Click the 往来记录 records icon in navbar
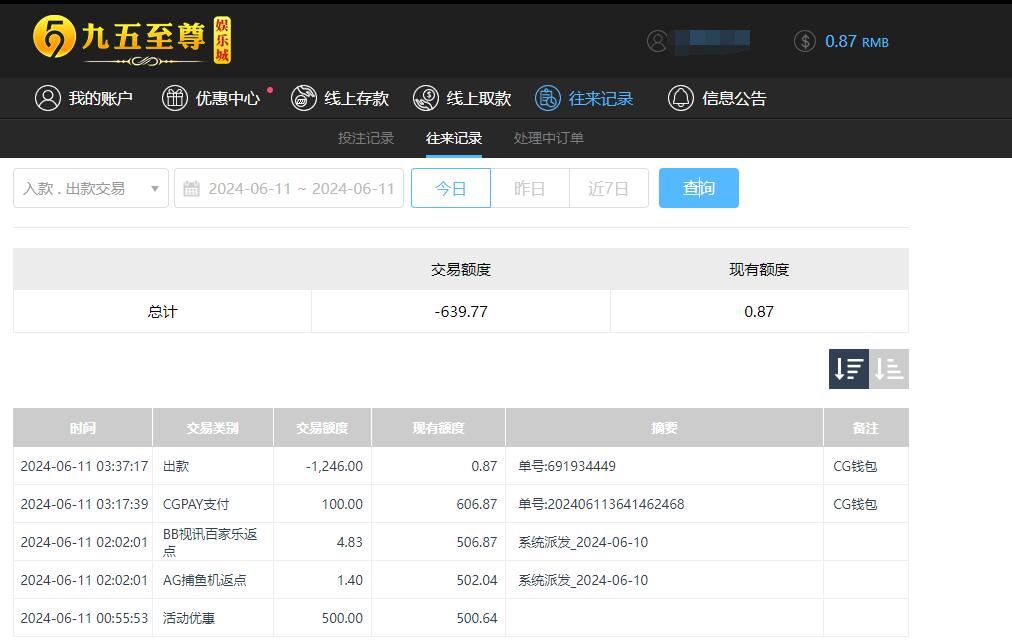The height and width of the screenshot is (644, 1012). point(548,98)
